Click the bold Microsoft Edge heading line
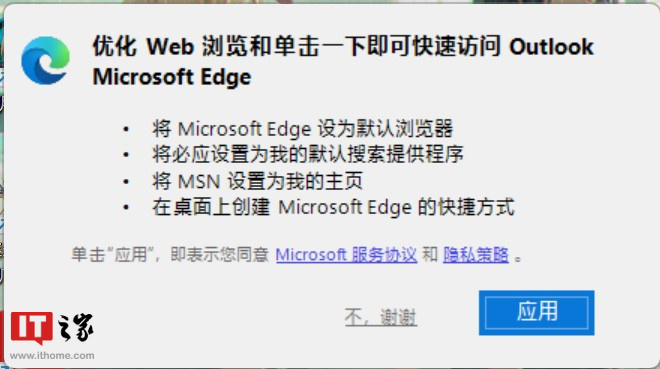The height and width of the screenshot is (369, 660). [x=172, y=77]
